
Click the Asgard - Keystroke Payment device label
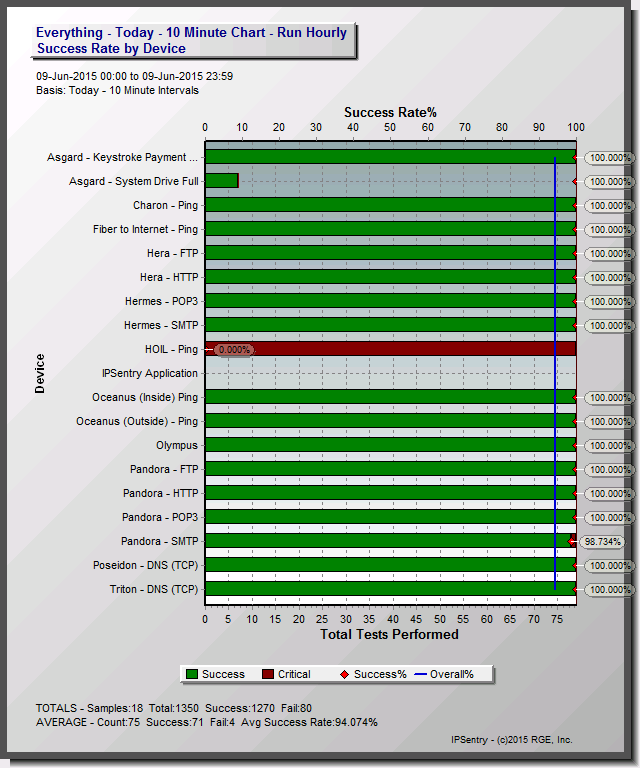tap(122, 157)
